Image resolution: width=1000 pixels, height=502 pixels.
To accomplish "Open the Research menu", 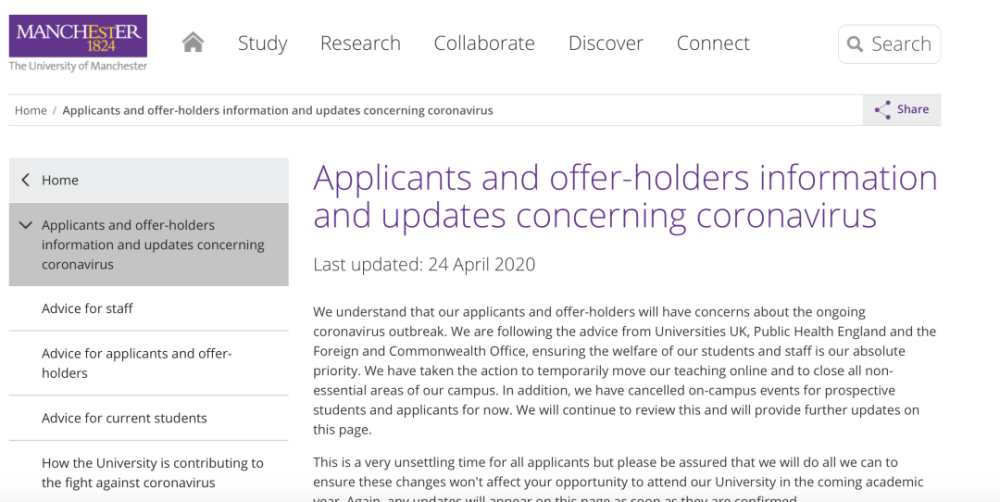I will click(x=360, y=43).
